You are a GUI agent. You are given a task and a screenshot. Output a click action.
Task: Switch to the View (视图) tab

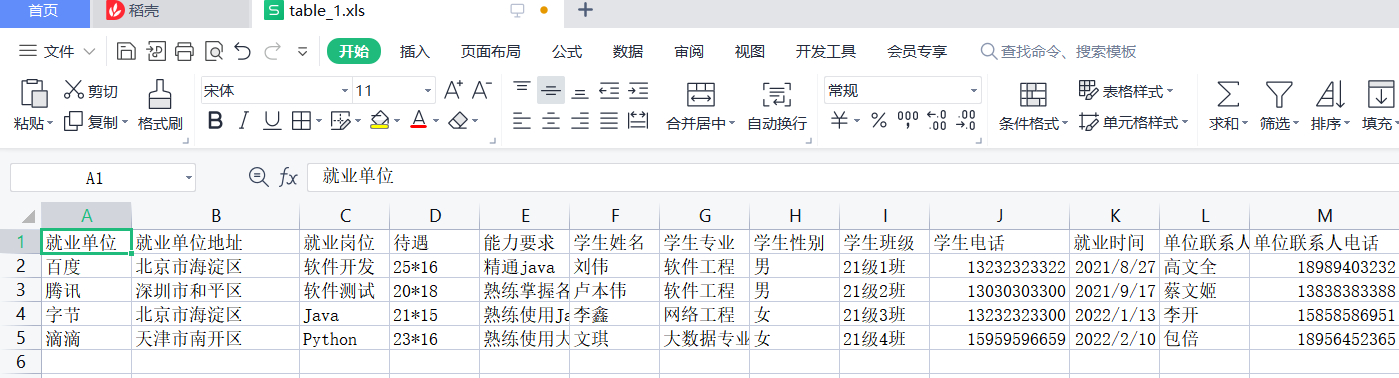(x=750, y=52)
